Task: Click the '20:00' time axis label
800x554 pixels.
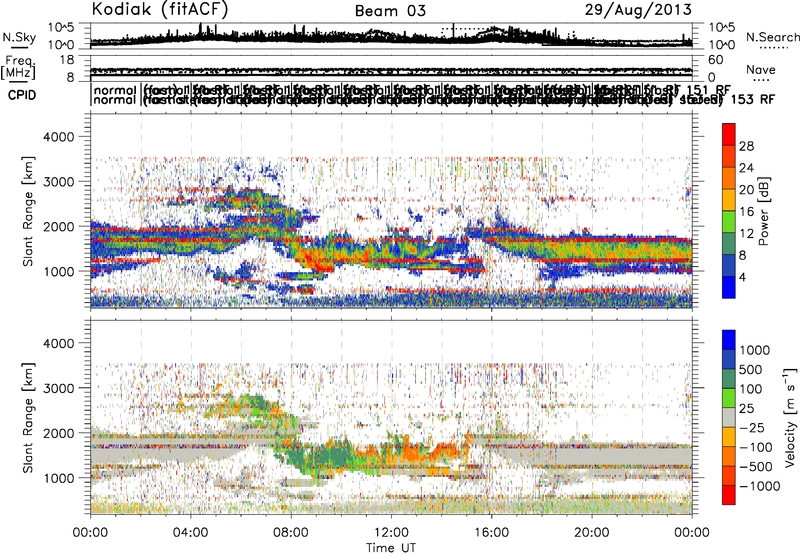Action: point(592,533)
